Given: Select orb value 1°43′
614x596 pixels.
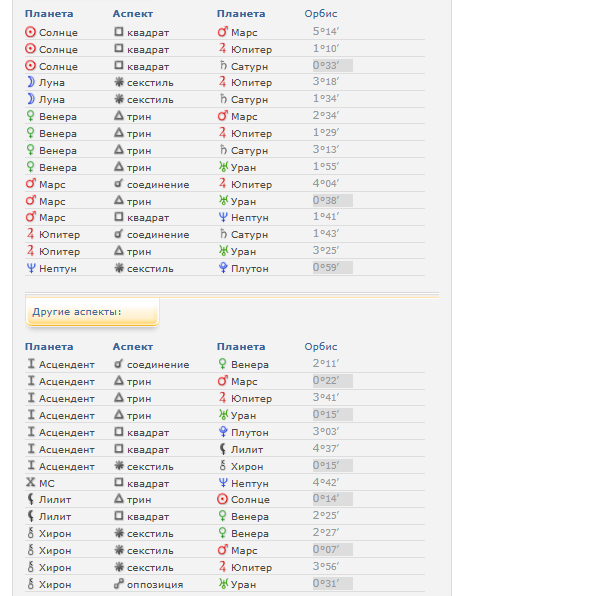Looking at the screenshot, I should click(326, 233).
